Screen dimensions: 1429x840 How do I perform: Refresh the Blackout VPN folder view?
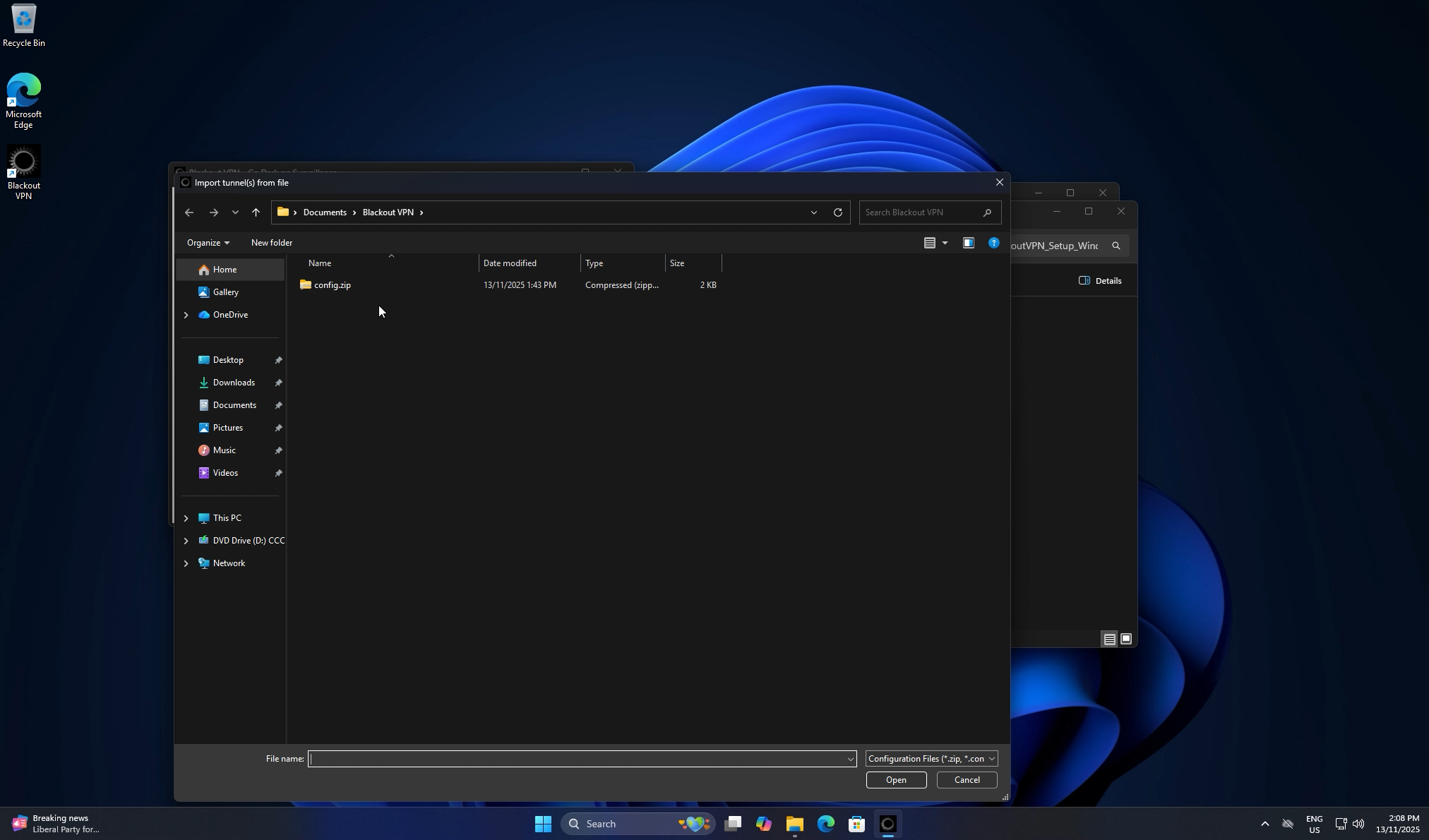point(837,212)
